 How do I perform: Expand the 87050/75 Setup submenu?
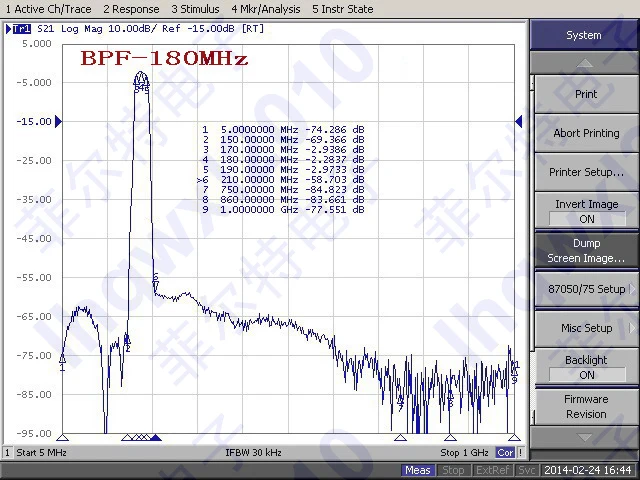tap(586, 289)
